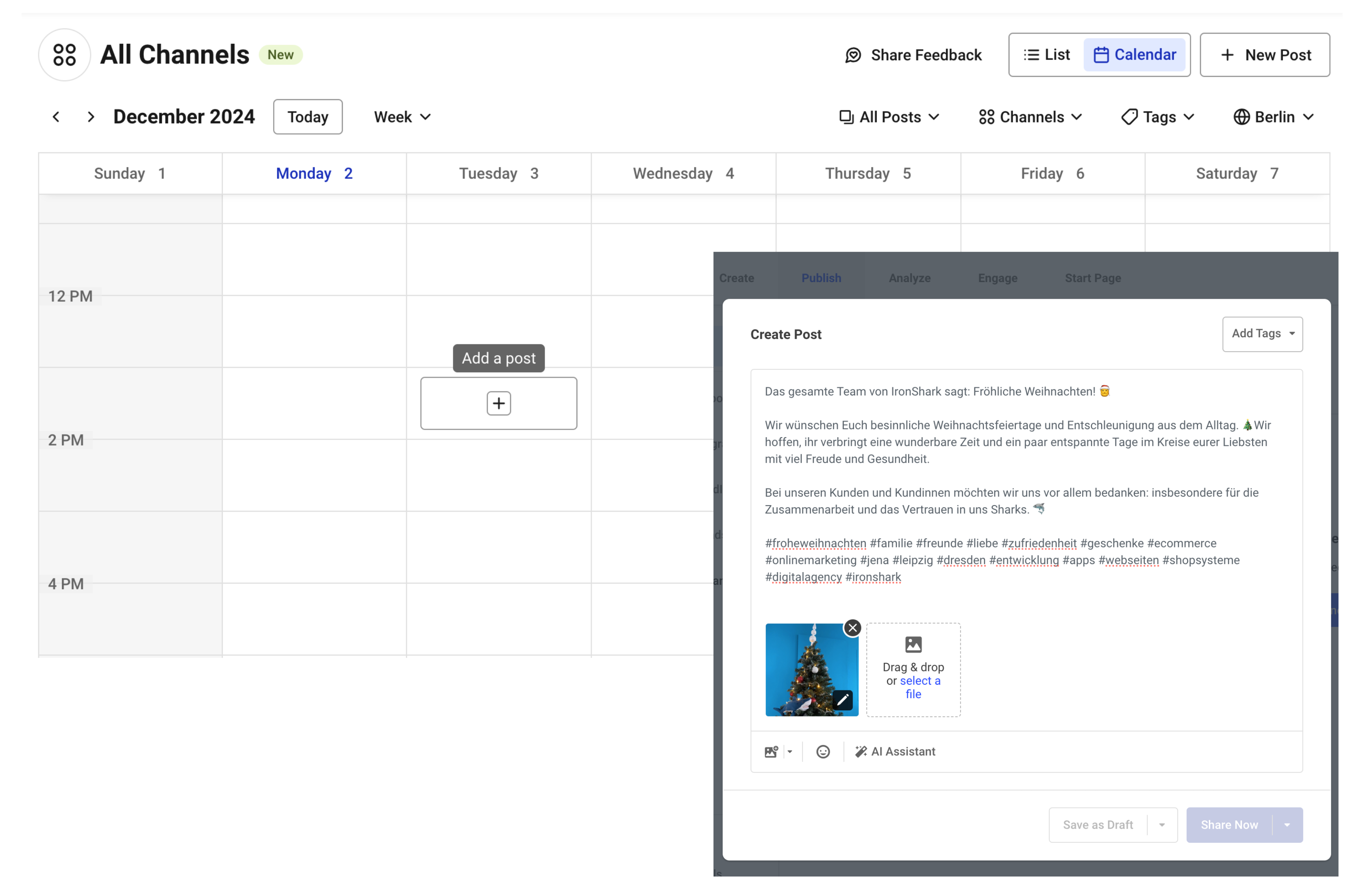Image resolution: width=1372 pixels, height=894 pixels.
Task: Select the Publish tab
Action: pos(821,278)
